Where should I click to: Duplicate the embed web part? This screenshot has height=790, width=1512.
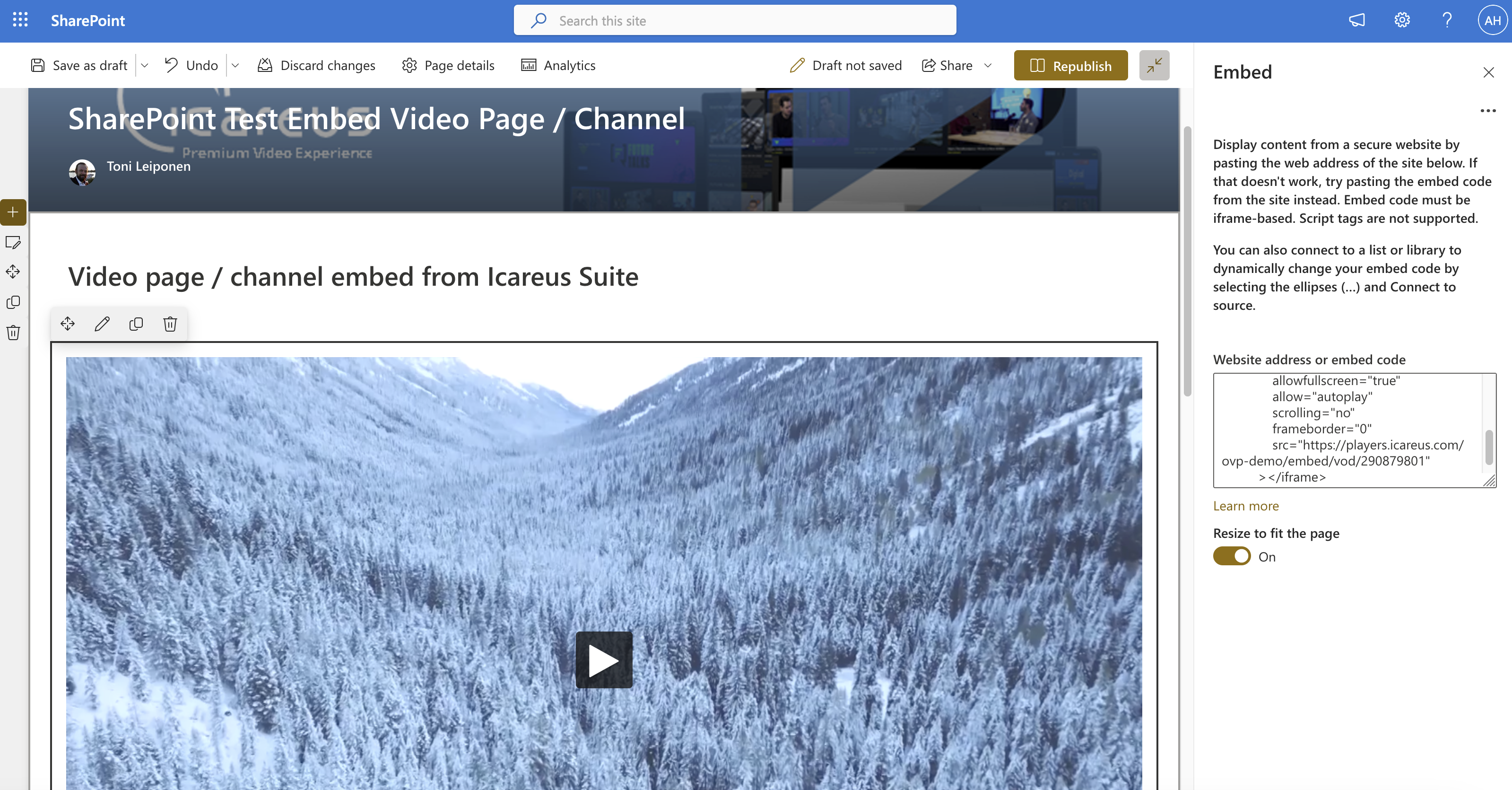pos(136,324)
